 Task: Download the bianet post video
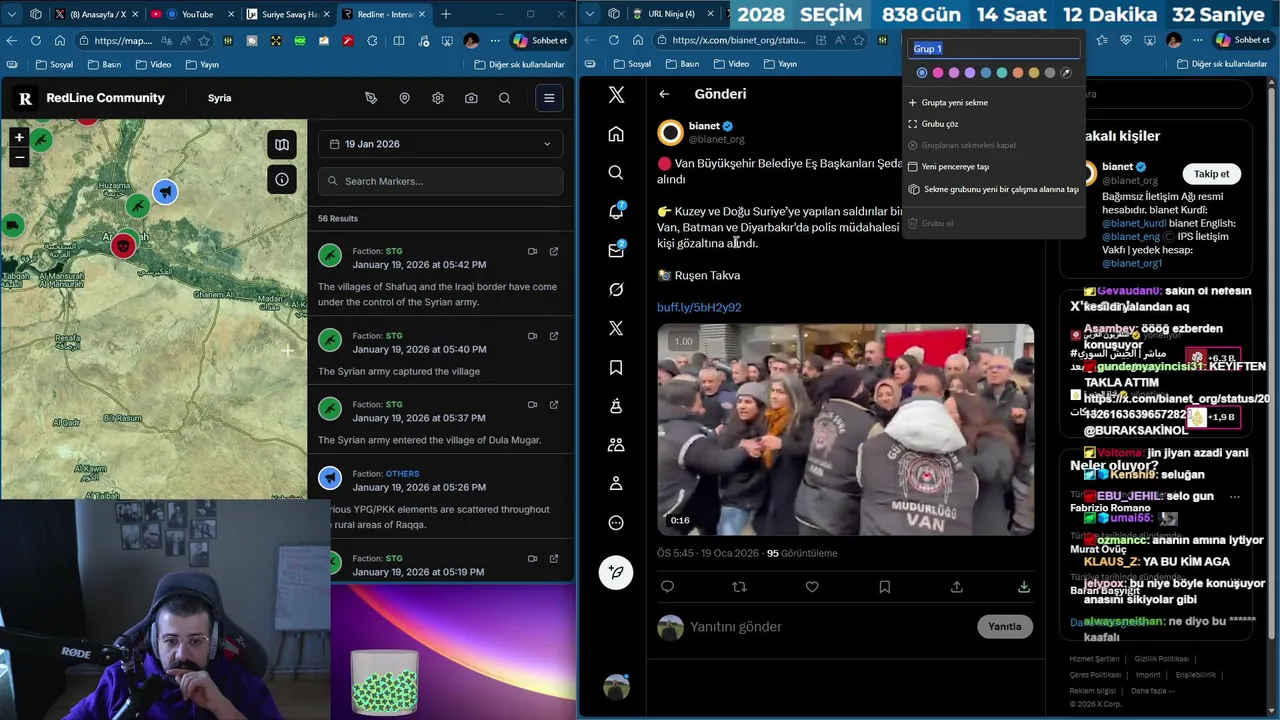(1024, 587)
